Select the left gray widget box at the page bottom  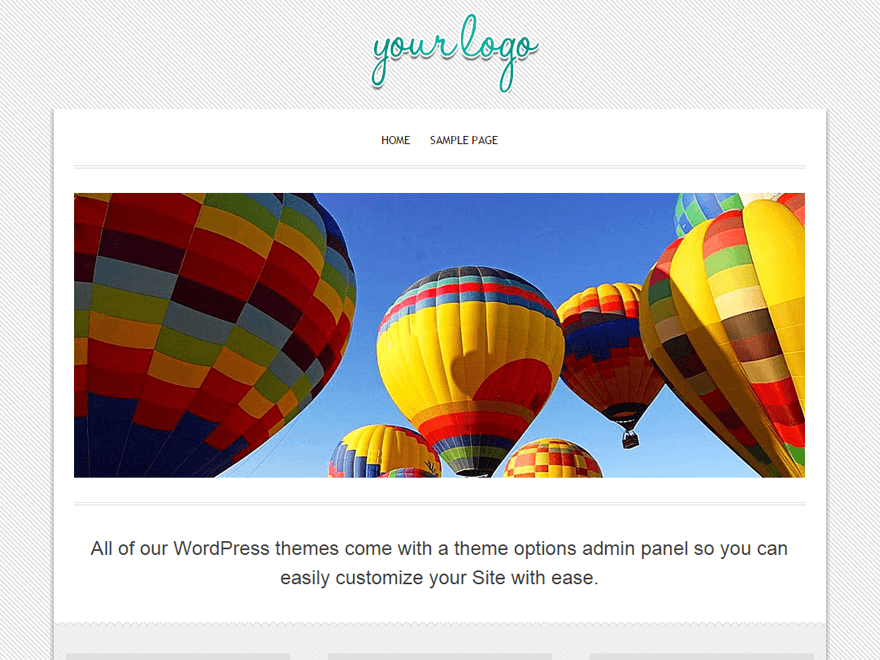tap(178, 657)
